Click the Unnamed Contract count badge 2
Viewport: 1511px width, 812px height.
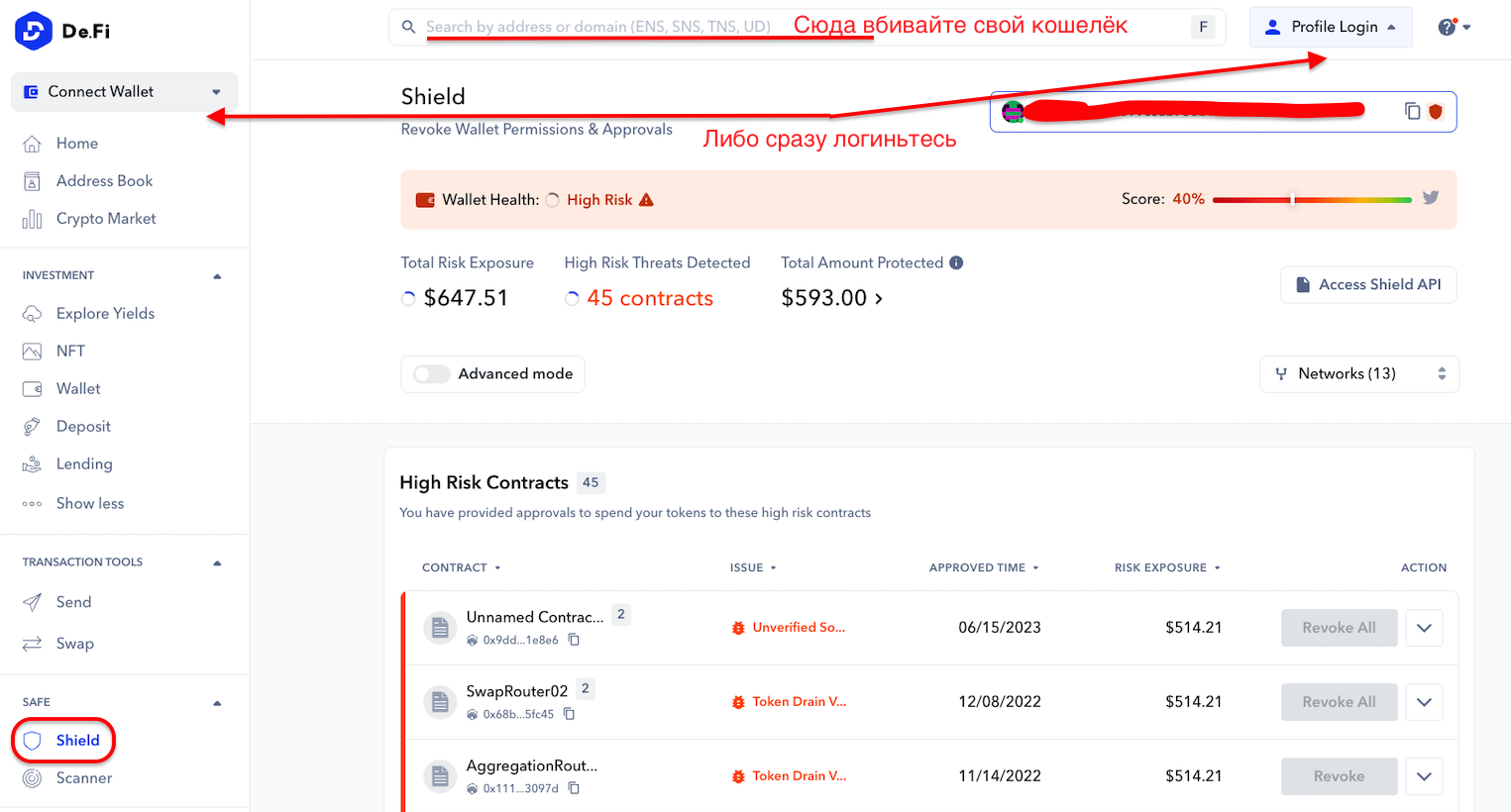click(x=621, y=615)
